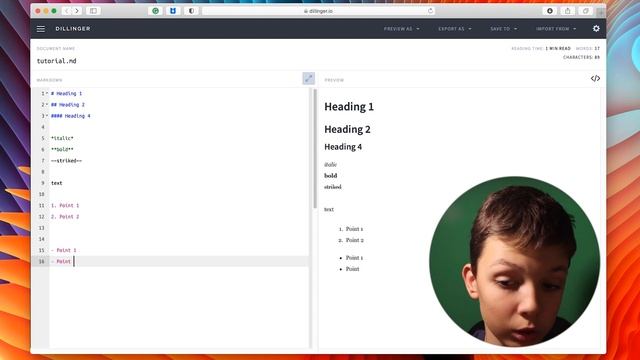Screen dimensions: 640x360
Task: Click numbered 'Point 2' item in preview
Action: [354, 240]
